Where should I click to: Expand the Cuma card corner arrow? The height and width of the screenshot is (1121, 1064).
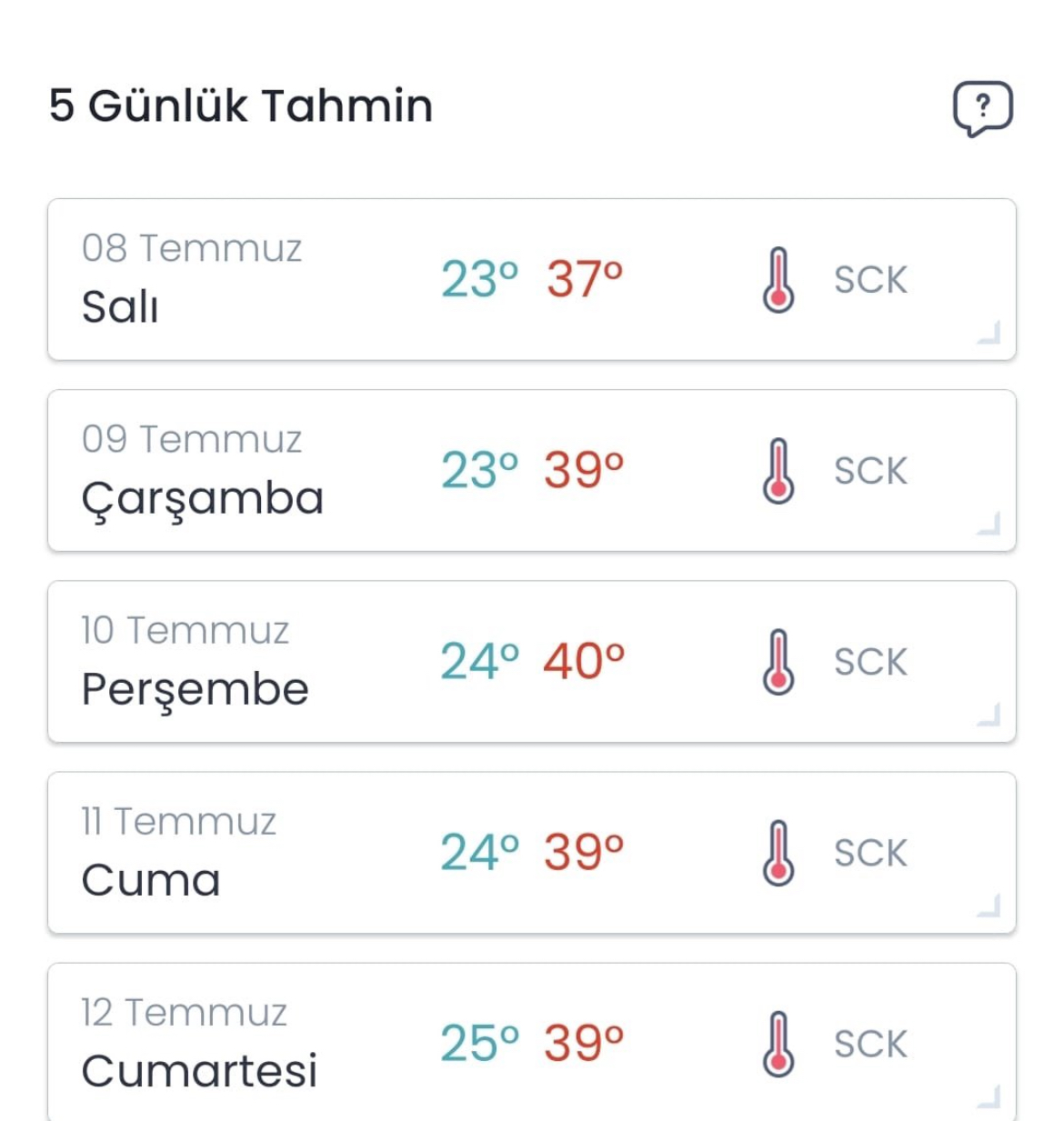pyautogui.click(x=989, y=906)
